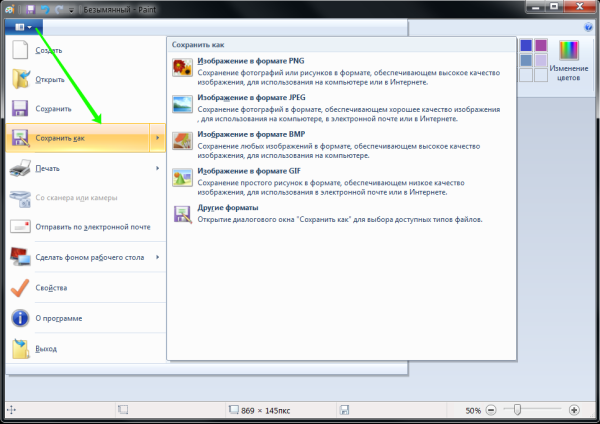Choose Выход to exit Paint
This screenshot has height=424, width=600.
pyautogui.click(x=86, y=349)
